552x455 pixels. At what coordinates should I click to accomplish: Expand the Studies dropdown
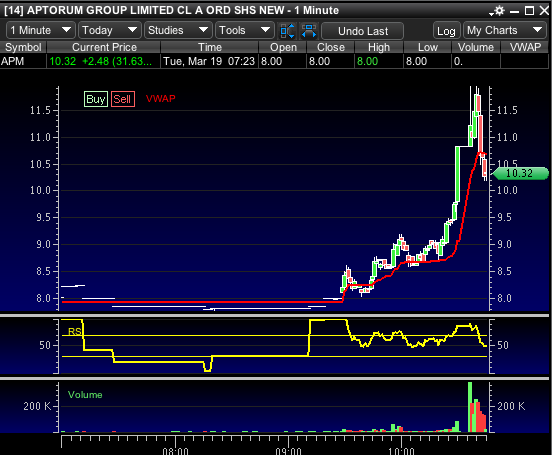[178, 30]
